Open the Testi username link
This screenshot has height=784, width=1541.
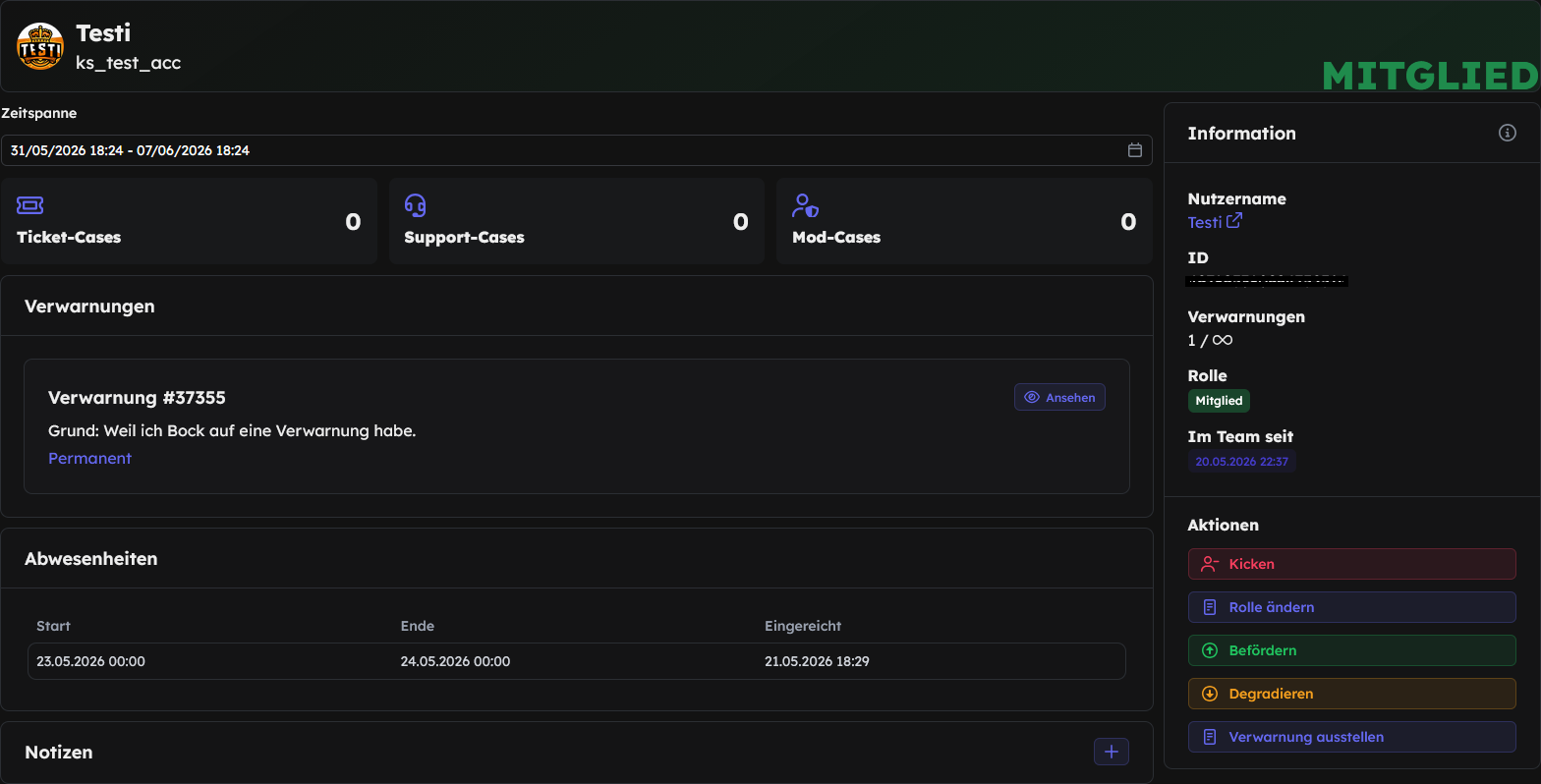1205,222
